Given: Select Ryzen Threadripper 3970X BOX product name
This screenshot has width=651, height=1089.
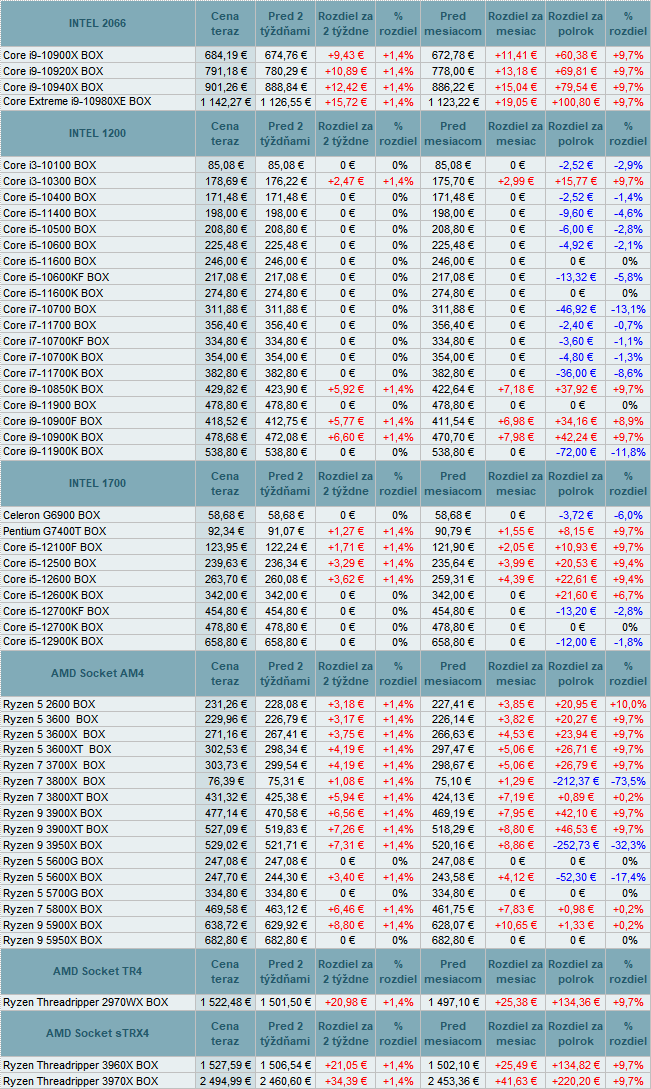Looking at the screenshot, I should (x=81, y=1081).
